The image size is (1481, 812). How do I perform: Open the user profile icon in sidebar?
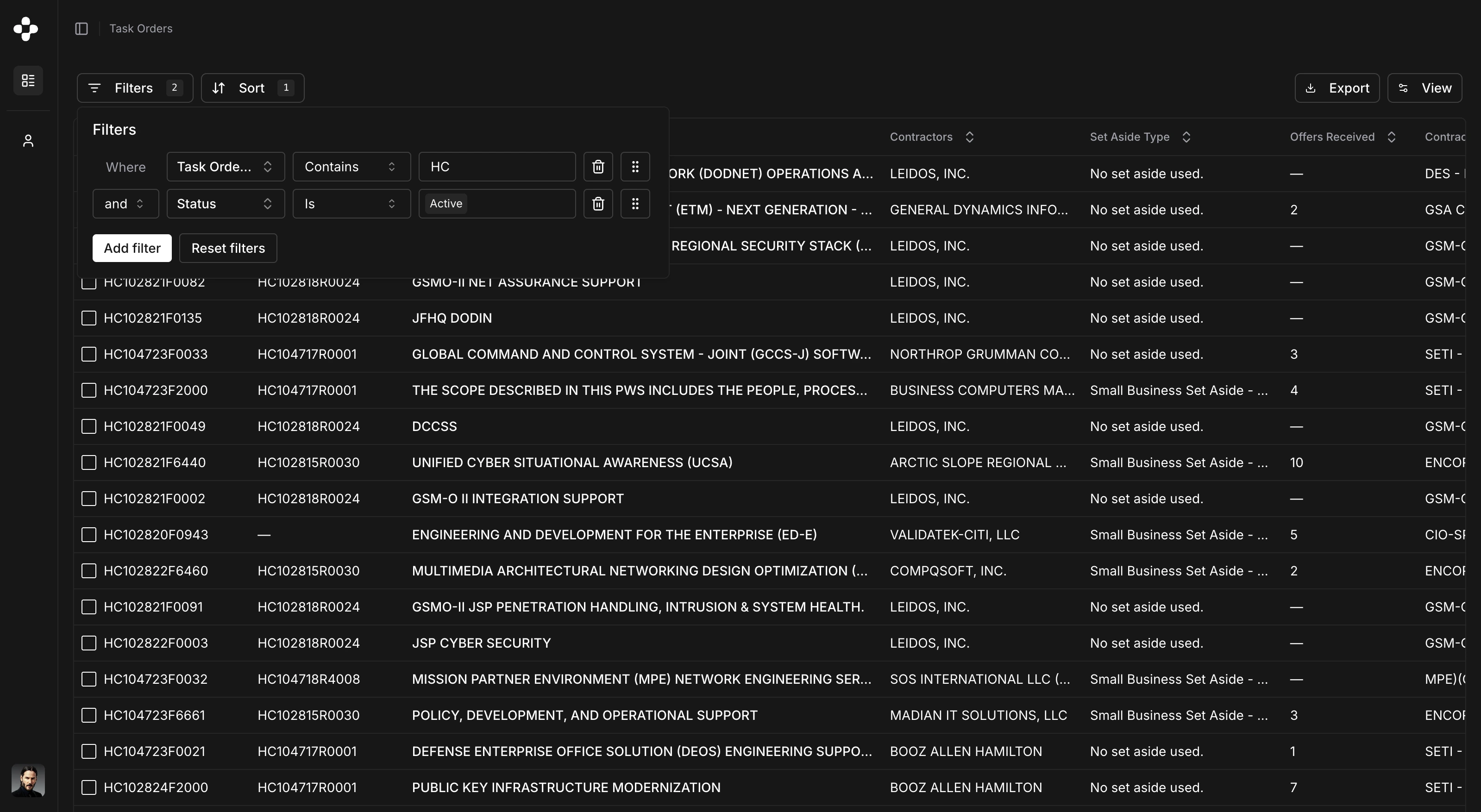pyautogui.click(x=28, y=141)
